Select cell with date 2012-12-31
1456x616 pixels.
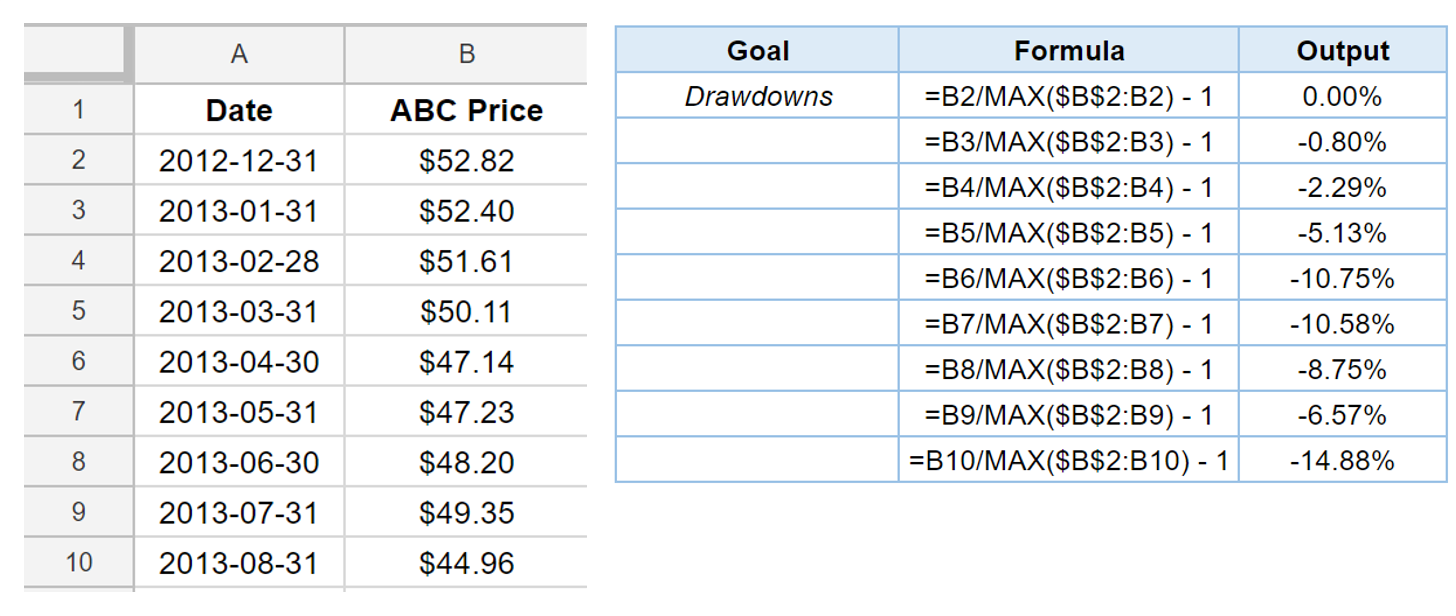[239, 160]
